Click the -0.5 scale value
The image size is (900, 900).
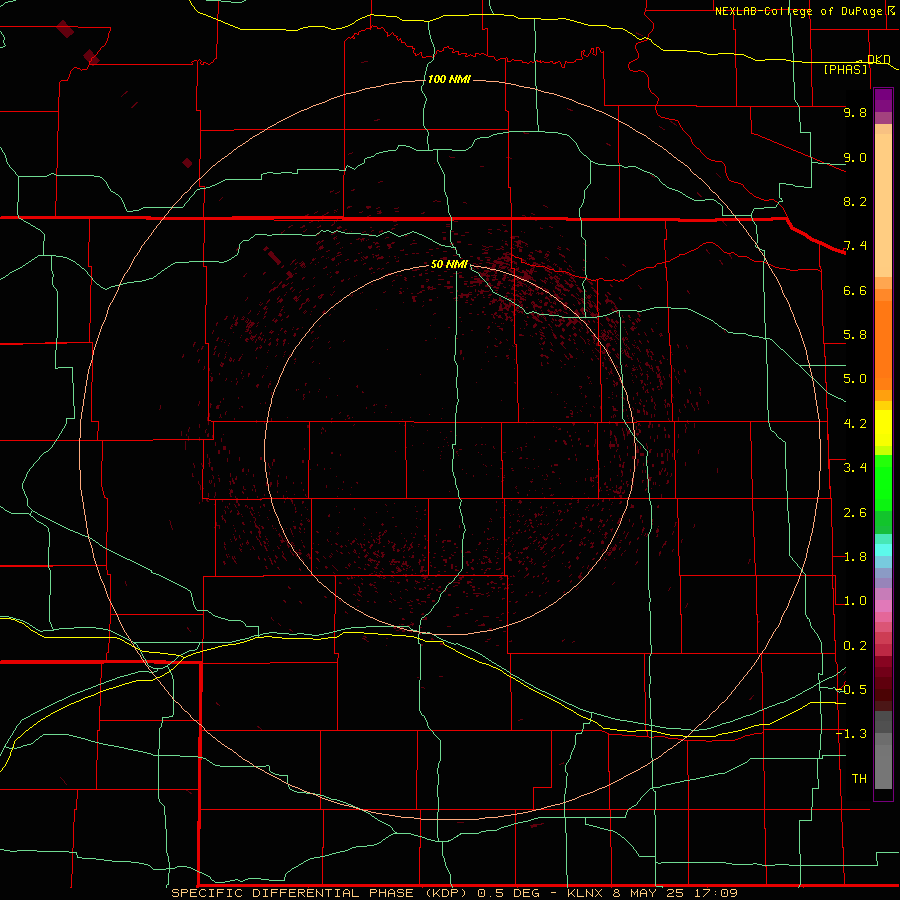pyautogui.click(x=851, y=690)
